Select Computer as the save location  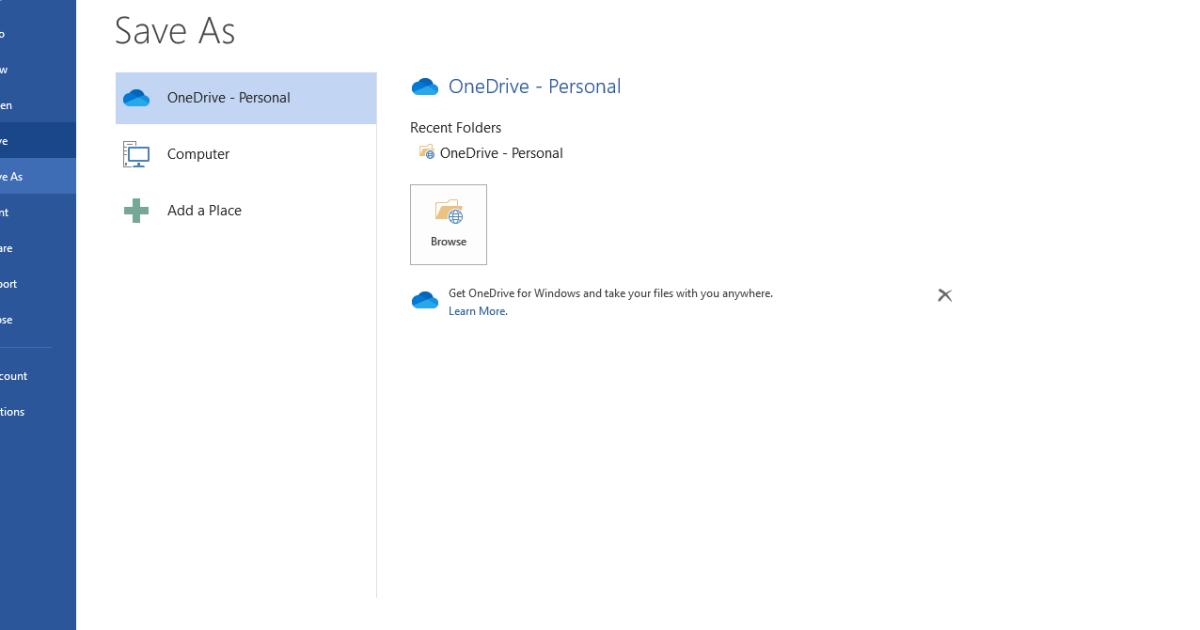click(198, 153)
